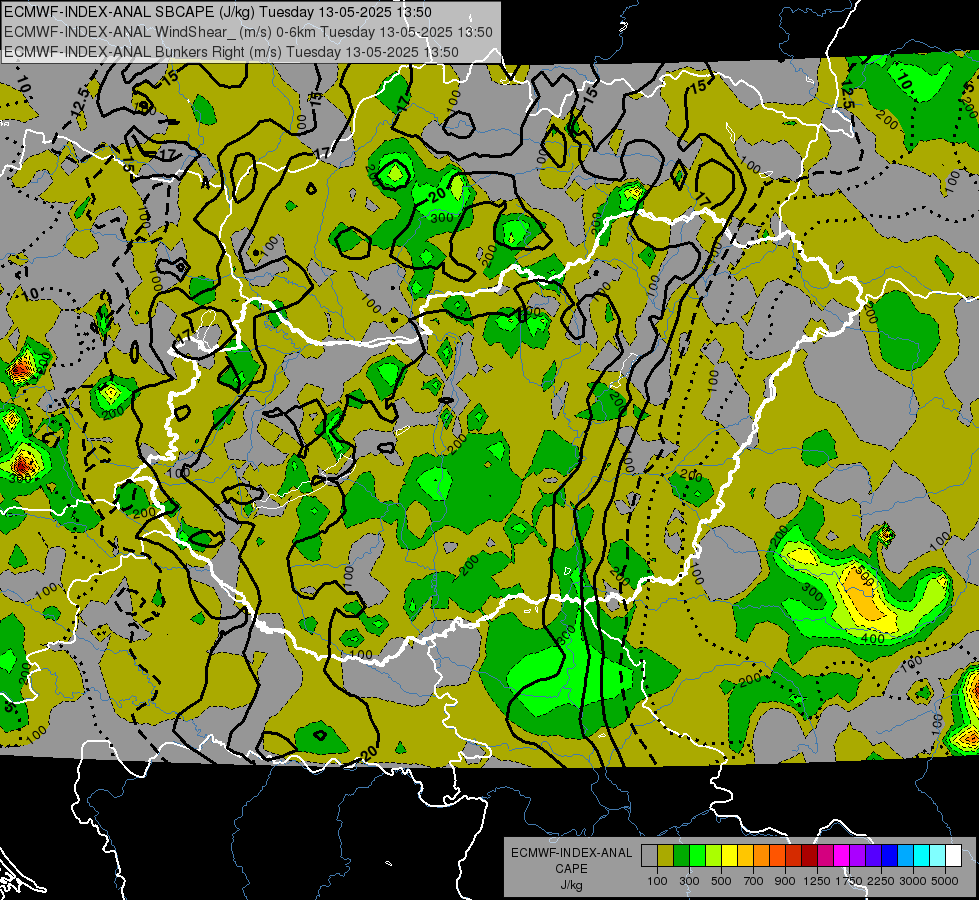The height and width of the screenshot is (900, 979).
Task: Click the 500 tick label in legend
Action: coord(721,881)
